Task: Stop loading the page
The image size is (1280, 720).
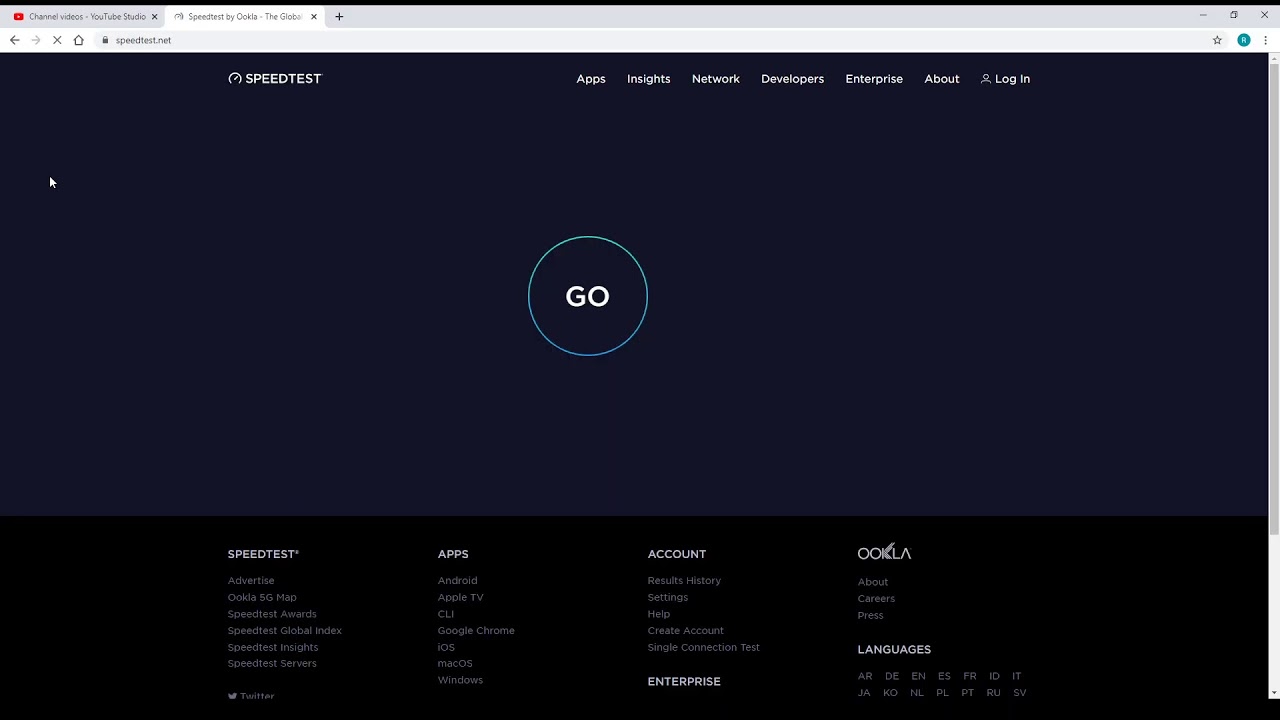Action: tap(57, 40)
